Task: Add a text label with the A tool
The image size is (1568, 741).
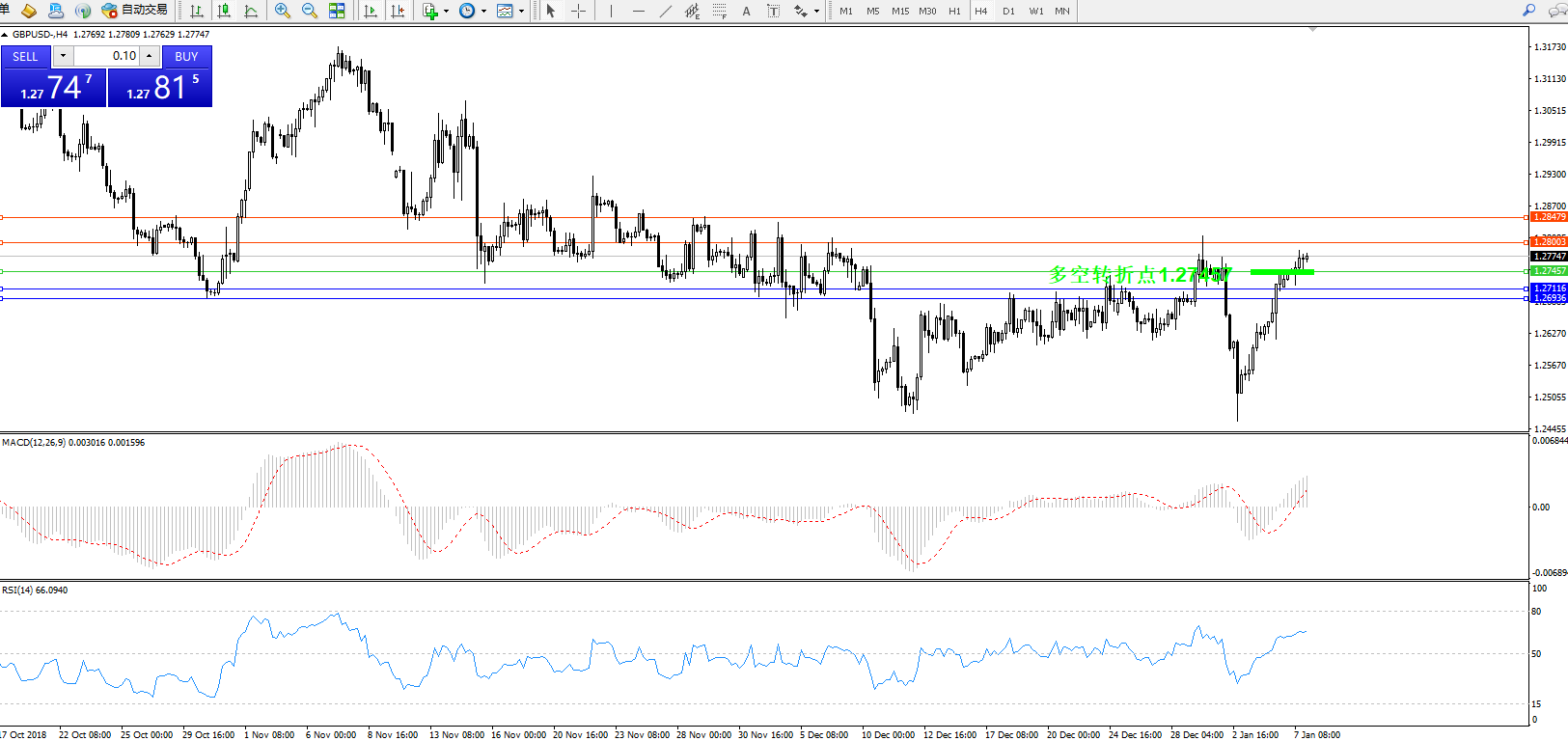Action: [746, 11]
